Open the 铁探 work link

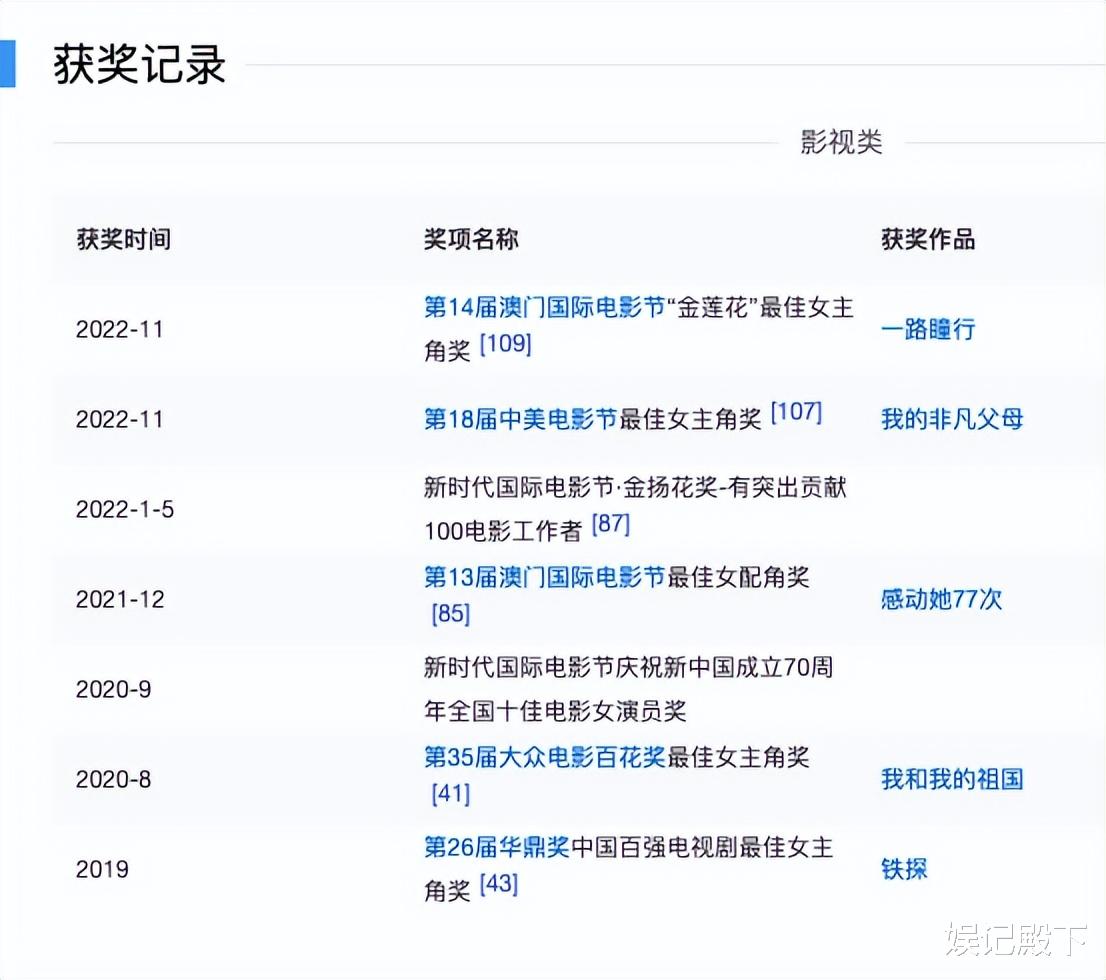pyautogui.click(x=904, y=869)
